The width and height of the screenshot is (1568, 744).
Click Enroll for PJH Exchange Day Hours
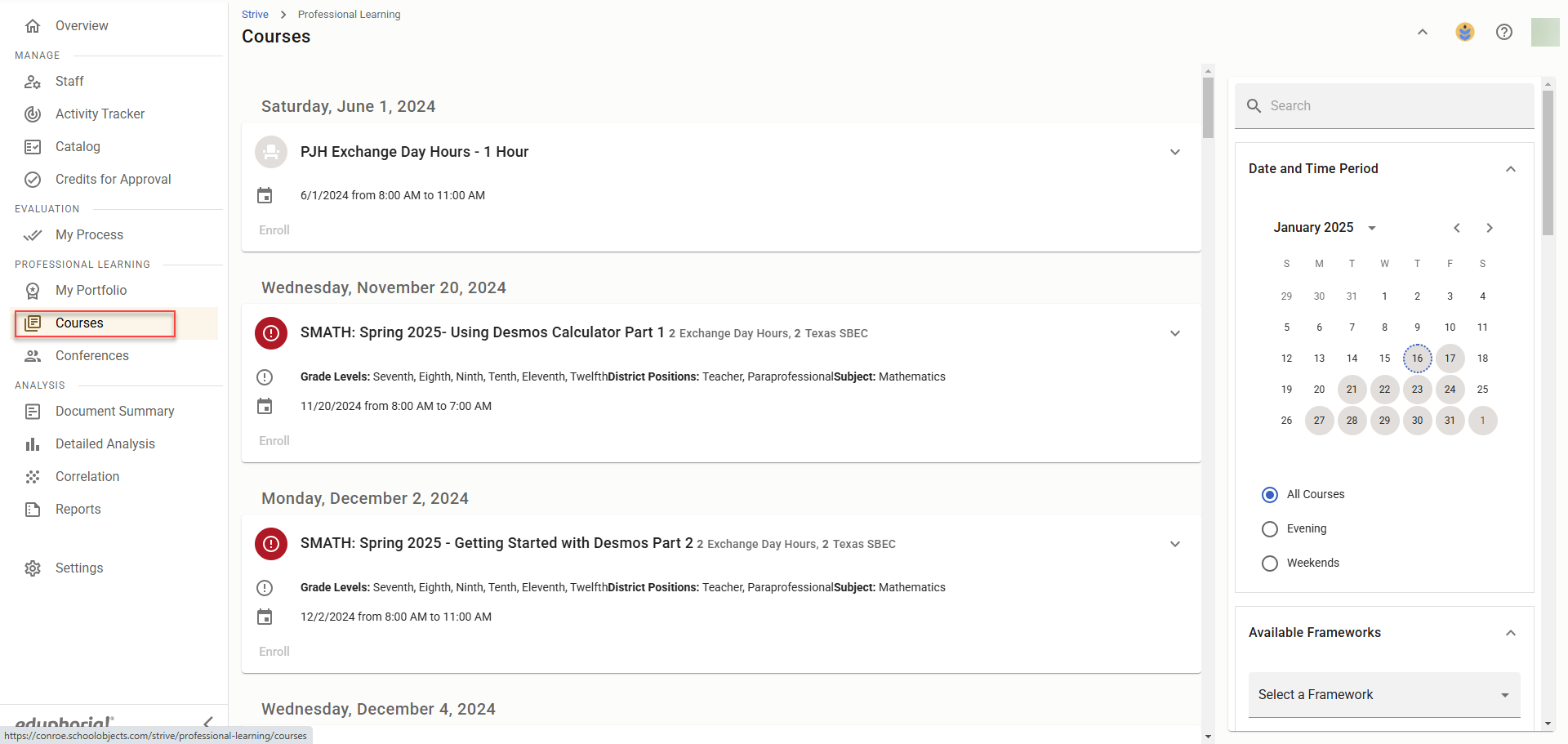(274, 230)
